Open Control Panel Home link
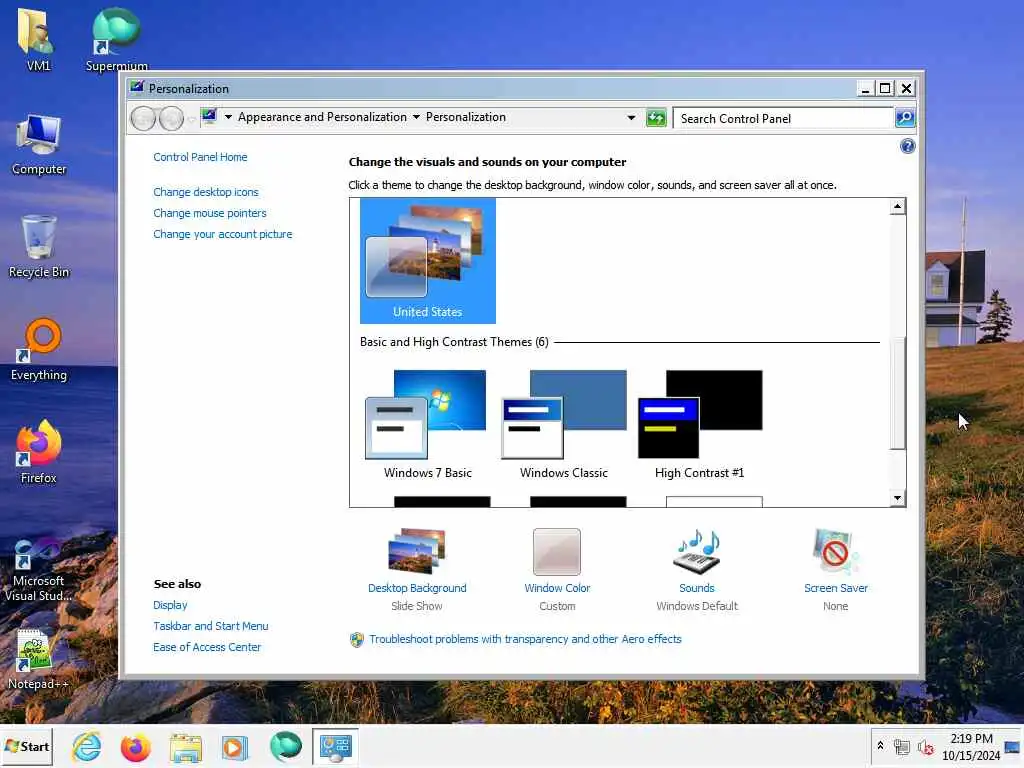 pos(200,157)
